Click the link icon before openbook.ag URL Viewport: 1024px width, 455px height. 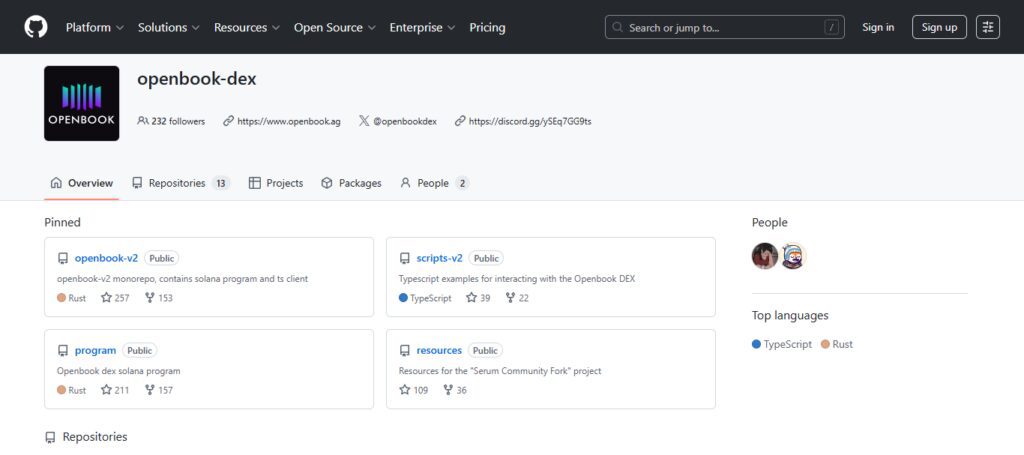(x=228, y=121)
